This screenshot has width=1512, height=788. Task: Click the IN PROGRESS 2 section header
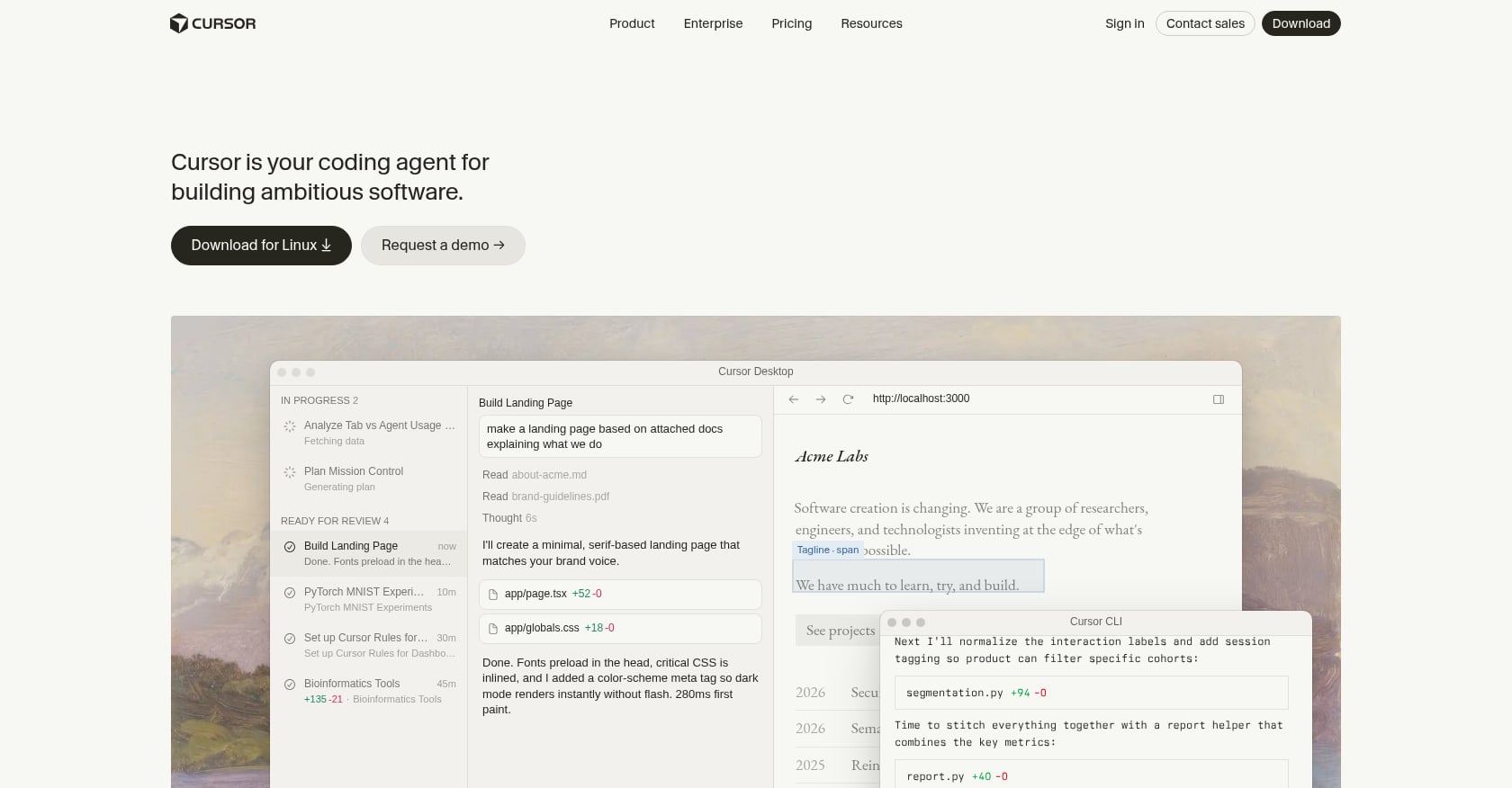pos(319,400)
